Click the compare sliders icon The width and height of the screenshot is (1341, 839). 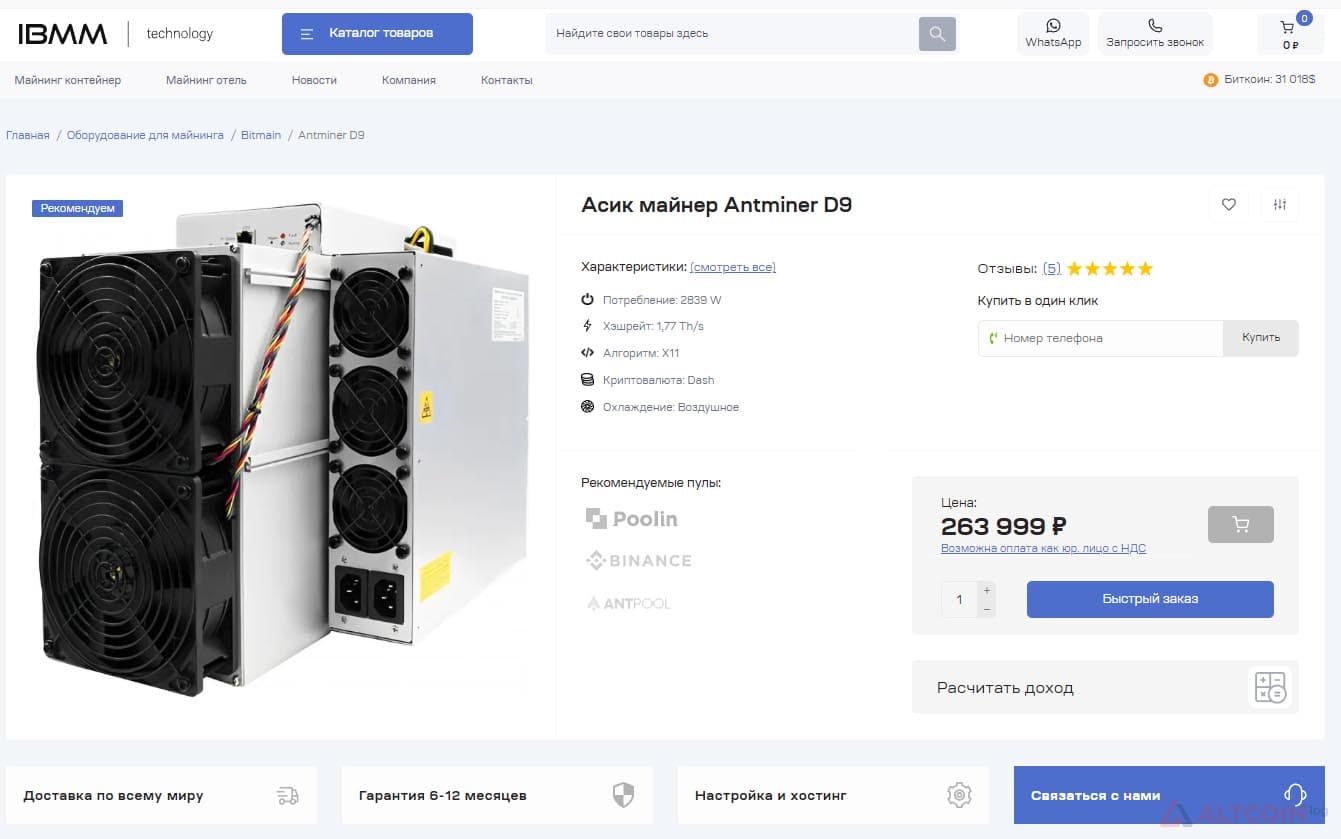[x=1280, y=205]
